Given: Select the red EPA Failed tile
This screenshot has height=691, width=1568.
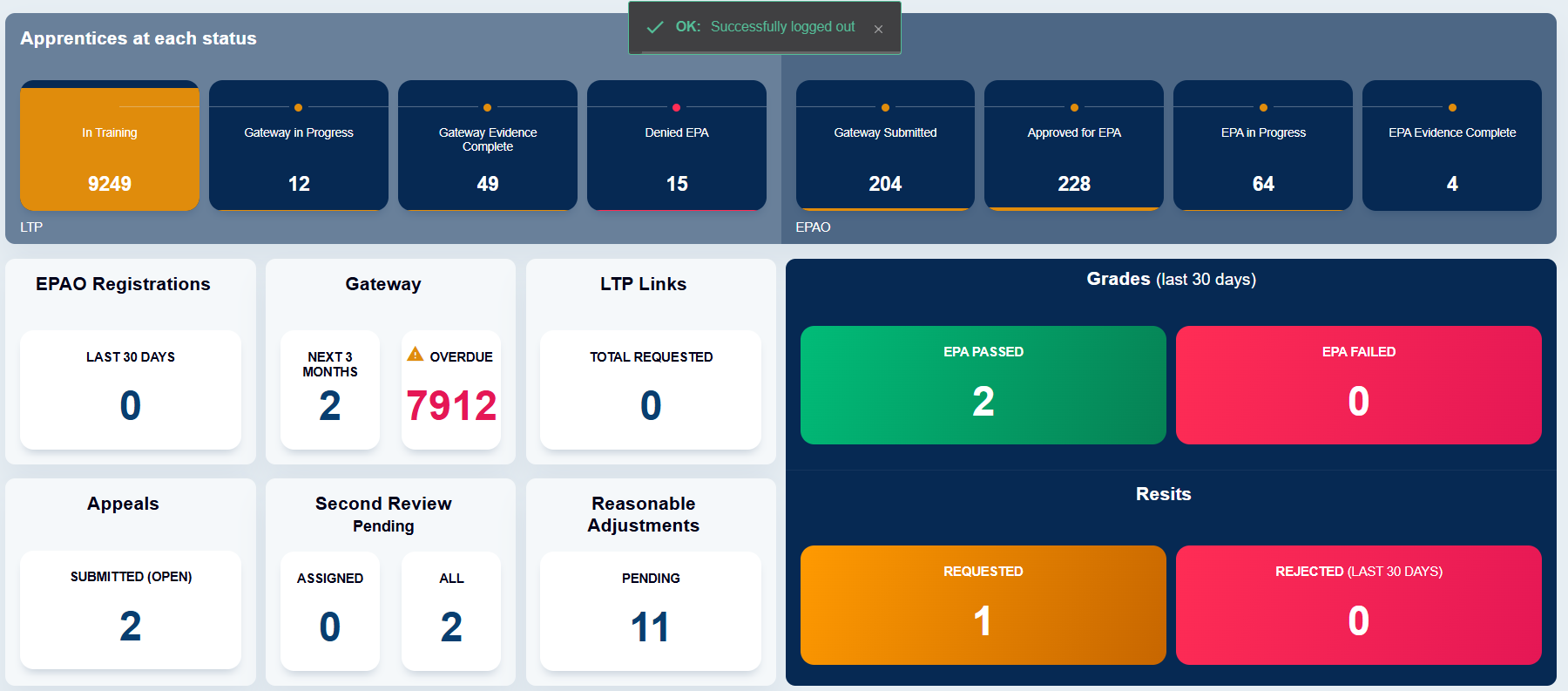Looking at the screenshot, I should (1358, 385).
